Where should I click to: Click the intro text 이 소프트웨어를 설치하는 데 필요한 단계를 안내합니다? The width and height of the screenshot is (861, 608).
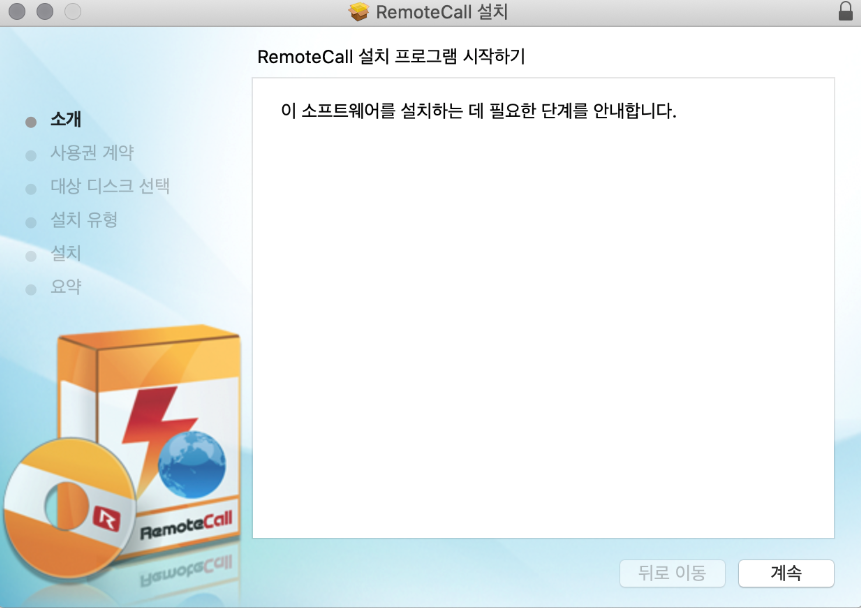[x=478, y=111]
